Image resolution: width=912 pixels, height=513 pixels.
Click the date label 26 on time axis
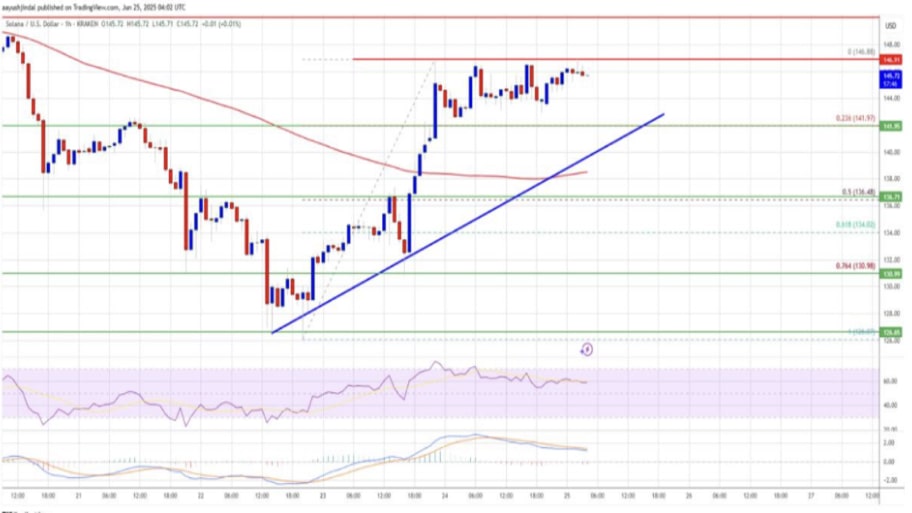[689, 496]
